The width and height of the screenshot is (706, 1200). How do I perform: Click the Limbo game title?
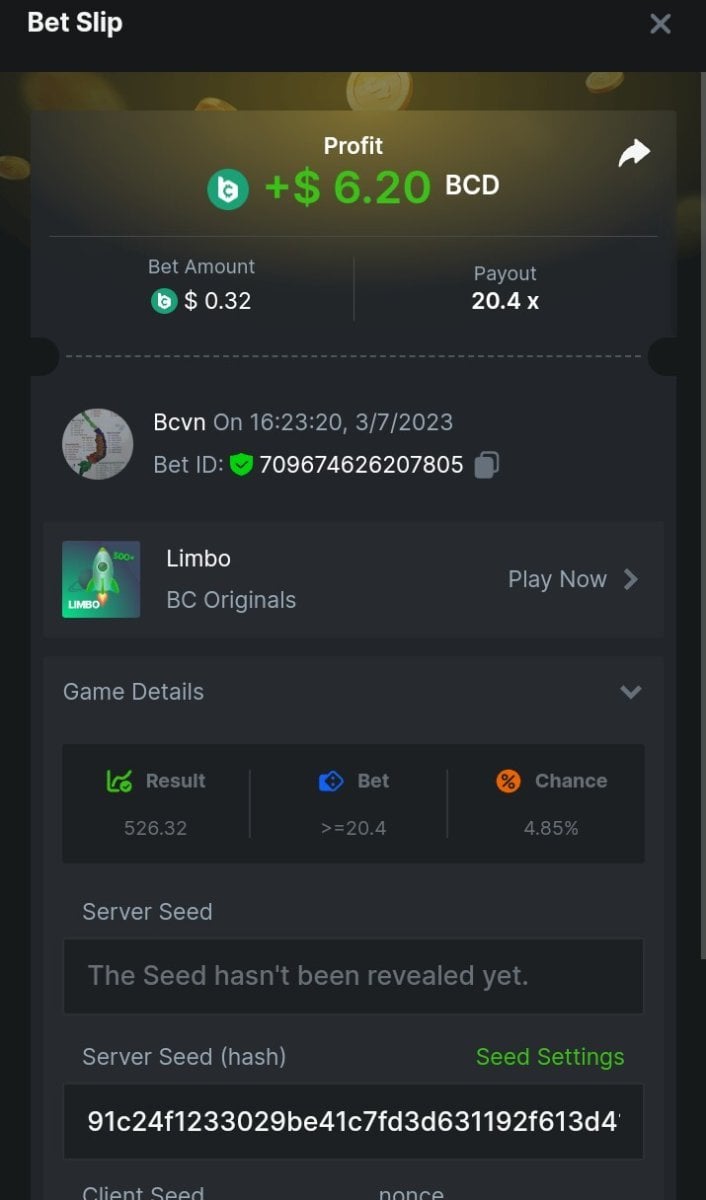[198, 558]
